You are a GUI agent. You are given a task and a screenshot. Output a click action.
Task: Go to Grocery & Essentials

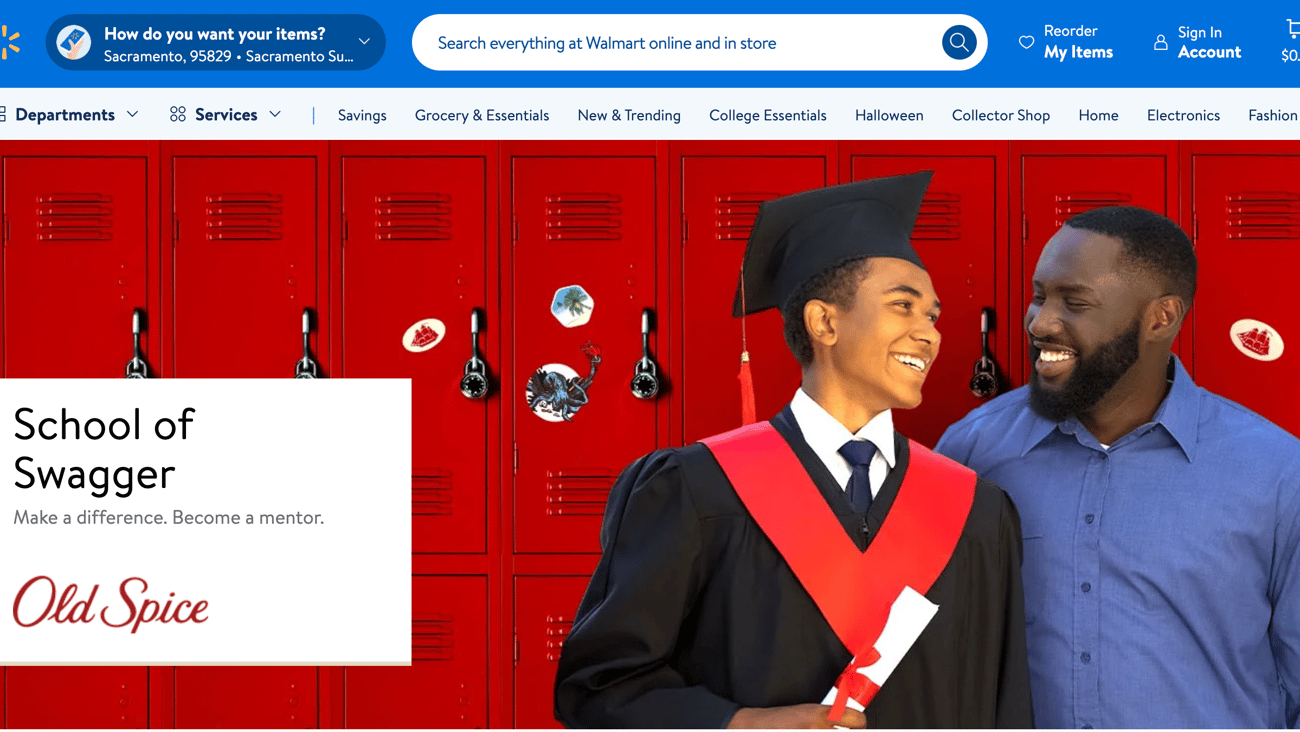point(482,115)
